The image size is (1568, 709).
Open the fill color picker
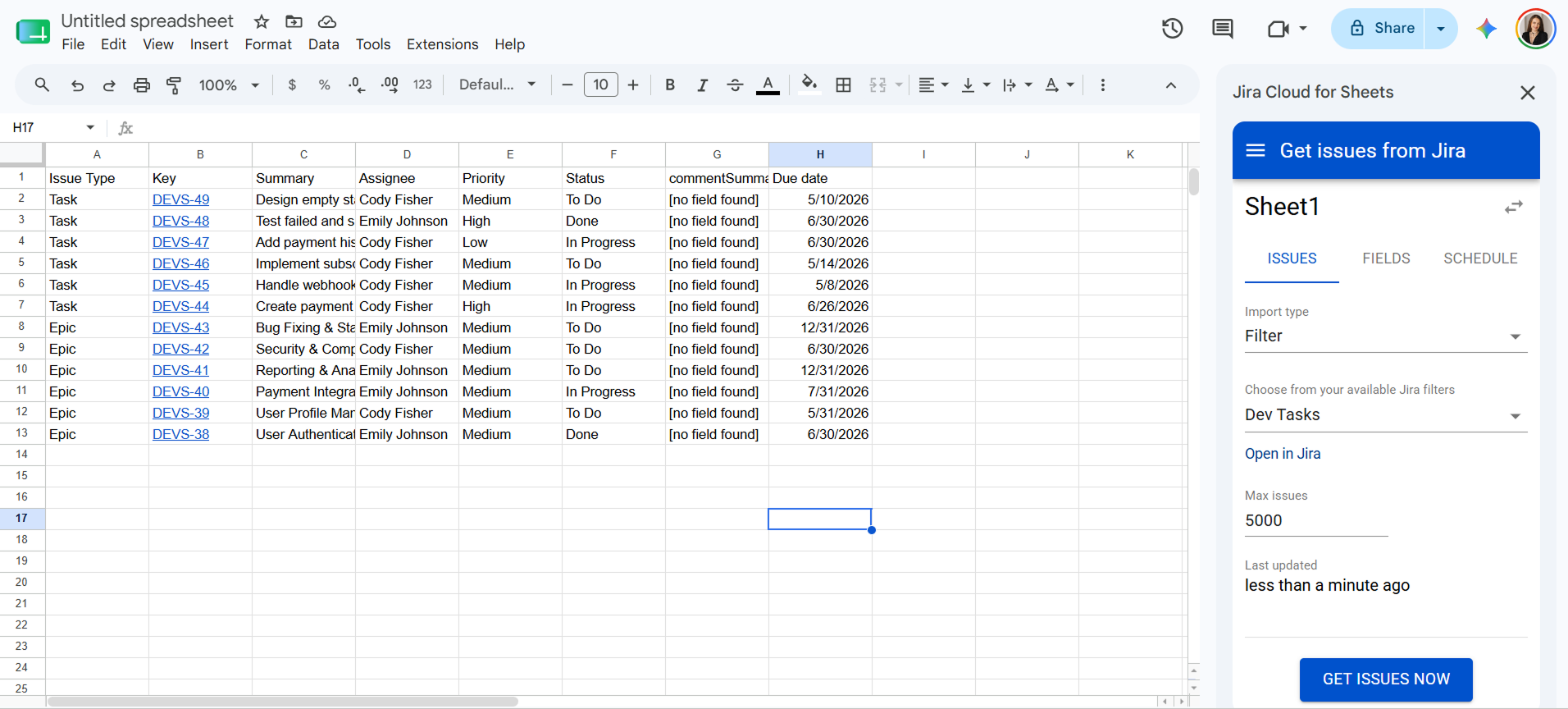click(x=809, y=85)
